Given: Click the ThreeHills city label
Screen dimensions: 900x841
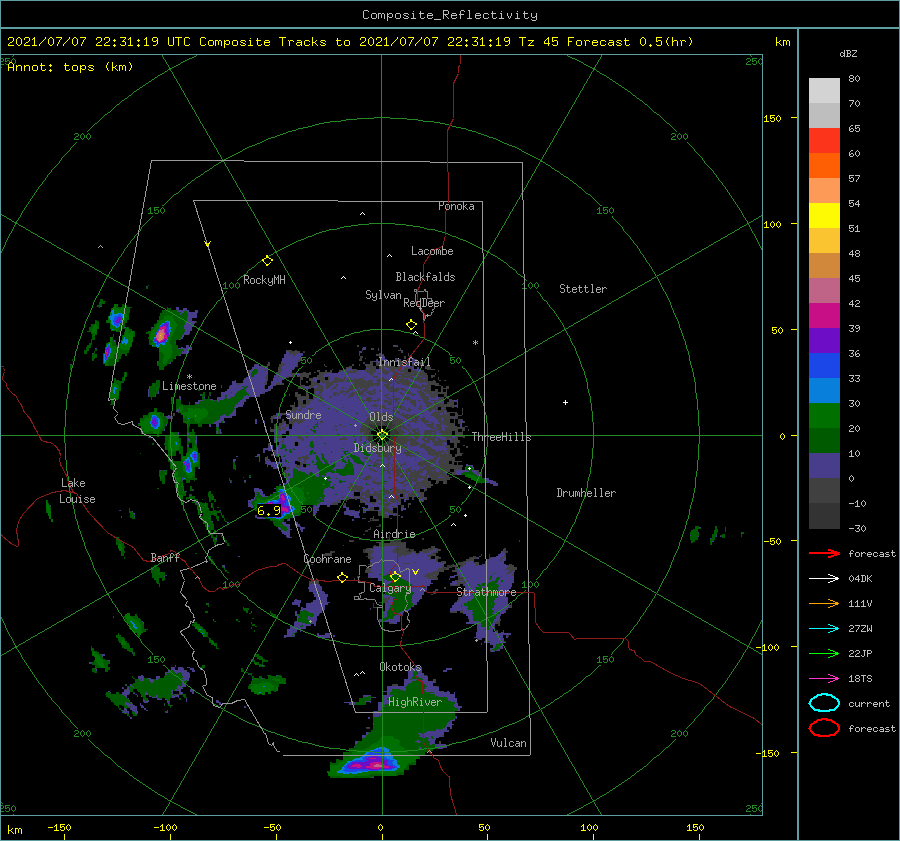Looking at the screenshot, I should [501, 437].
